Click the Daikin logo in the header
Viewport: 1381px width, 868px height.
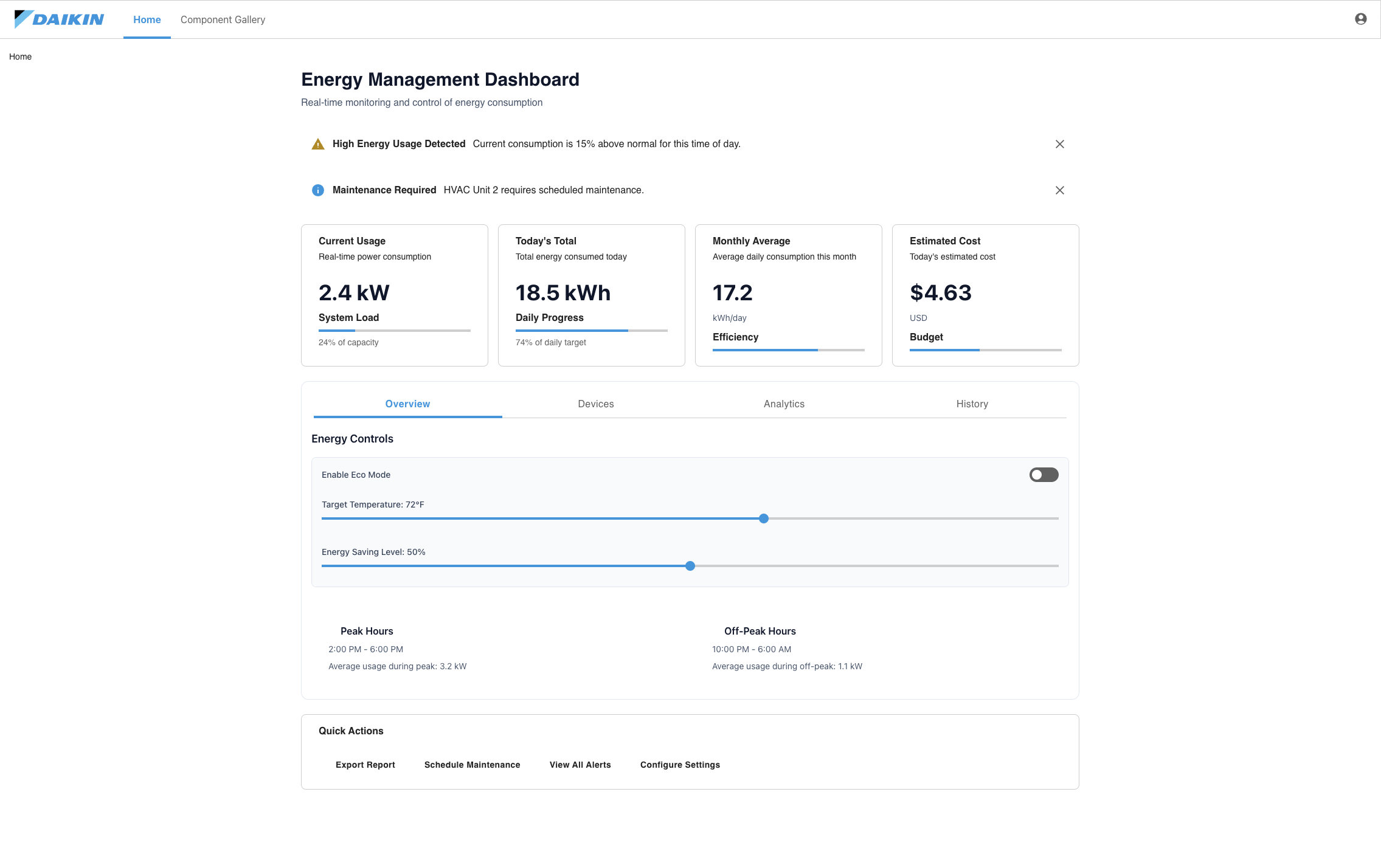(60, 19)
